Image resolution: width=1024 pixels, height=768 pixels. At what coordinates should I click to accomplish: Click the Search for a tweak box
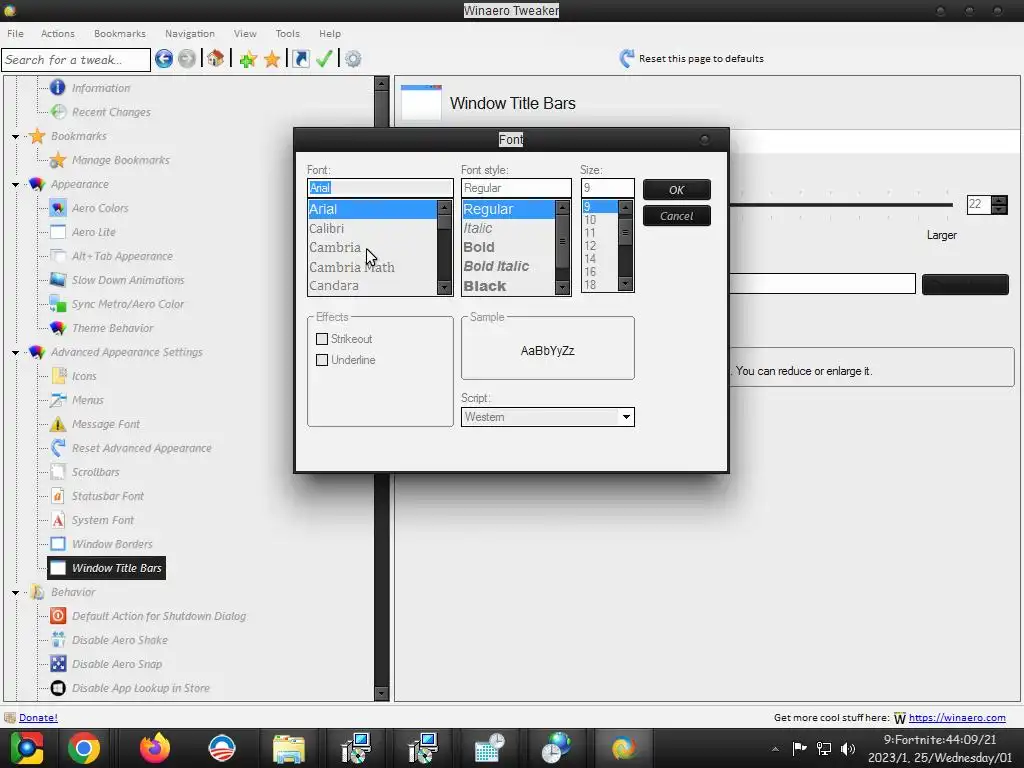point(76,60)
